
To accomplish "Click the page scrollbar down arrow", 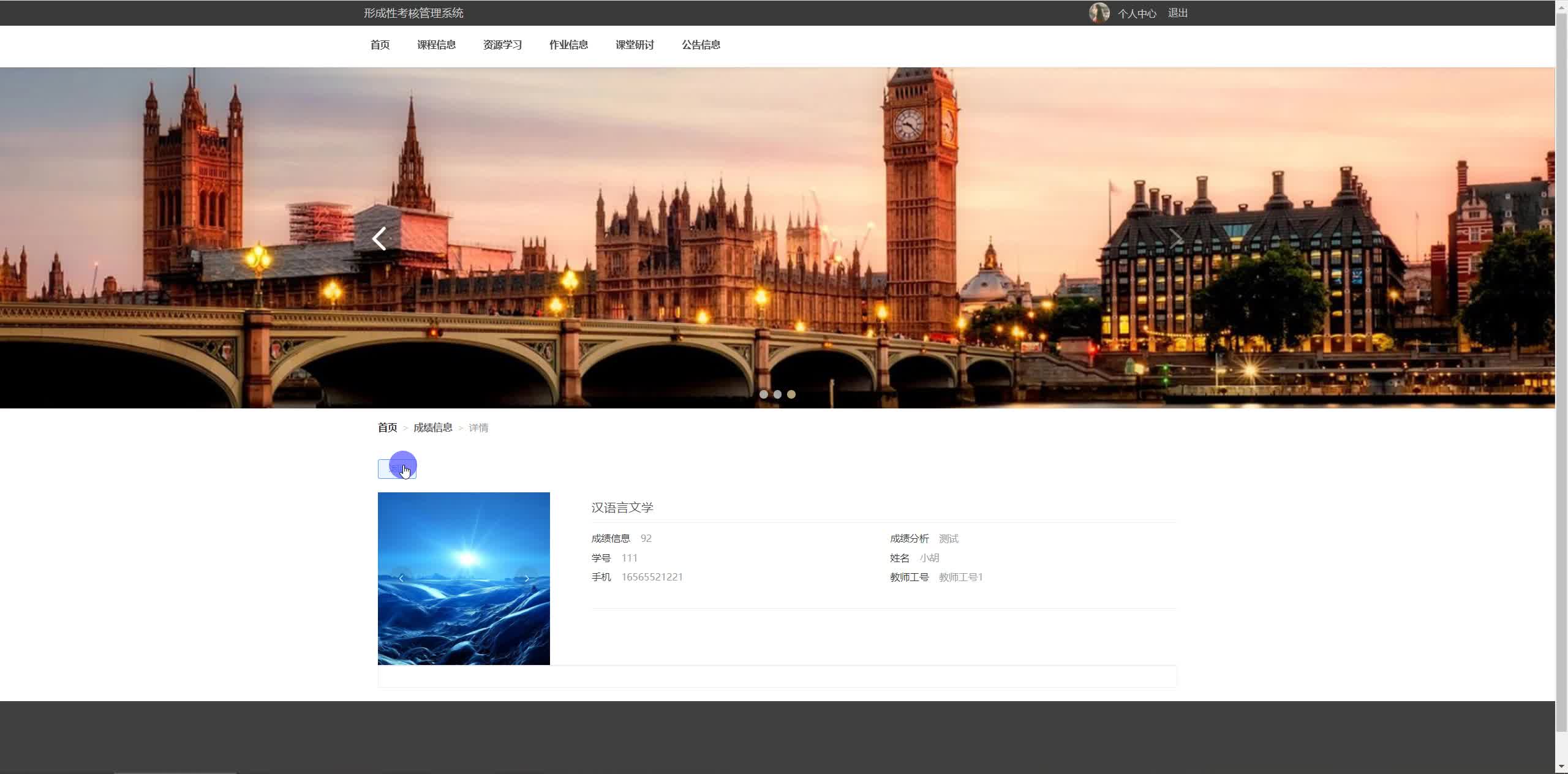I will point(1561,767).
